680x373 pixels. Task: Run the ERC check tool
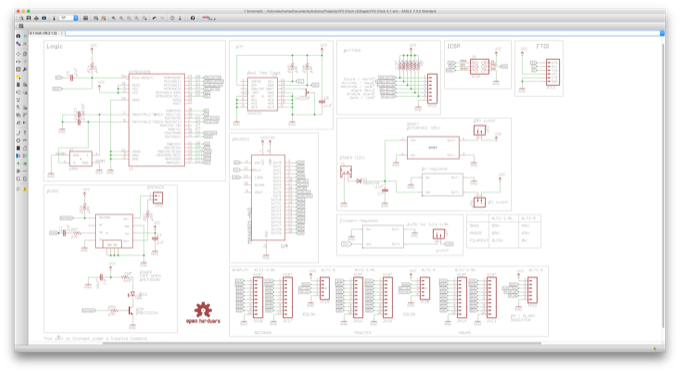pos(18,189)
